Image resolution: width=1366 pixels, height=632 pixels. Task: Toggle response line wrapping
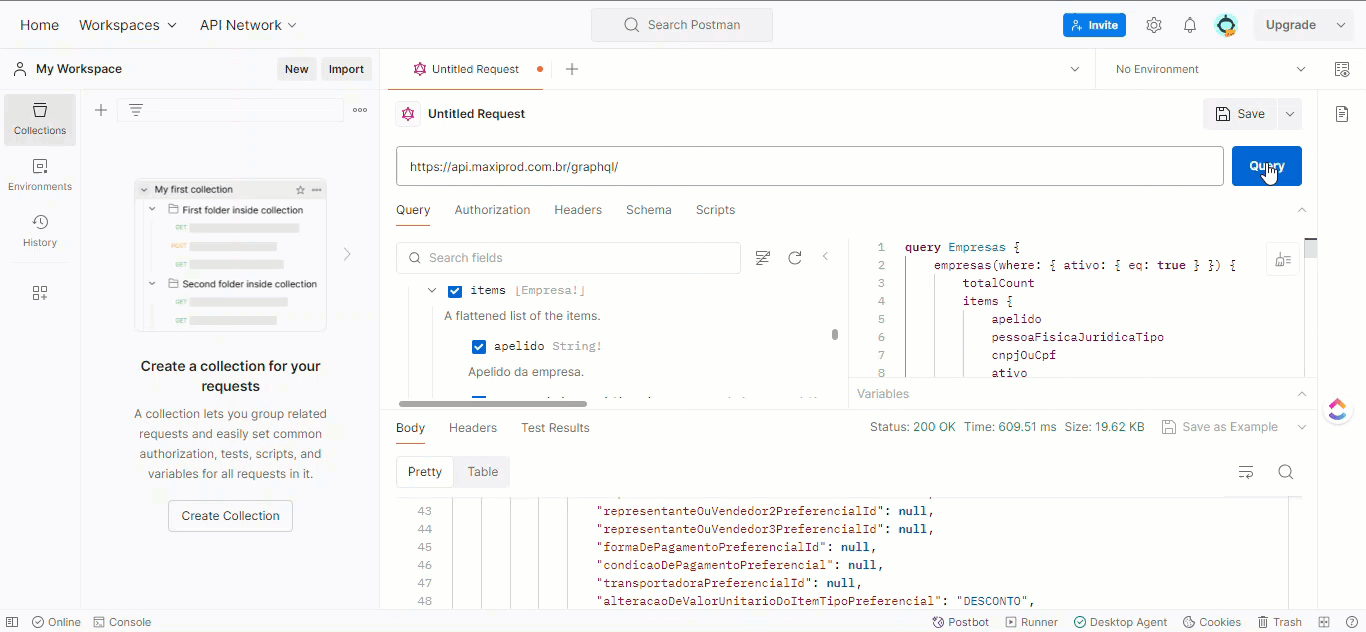1246,472
